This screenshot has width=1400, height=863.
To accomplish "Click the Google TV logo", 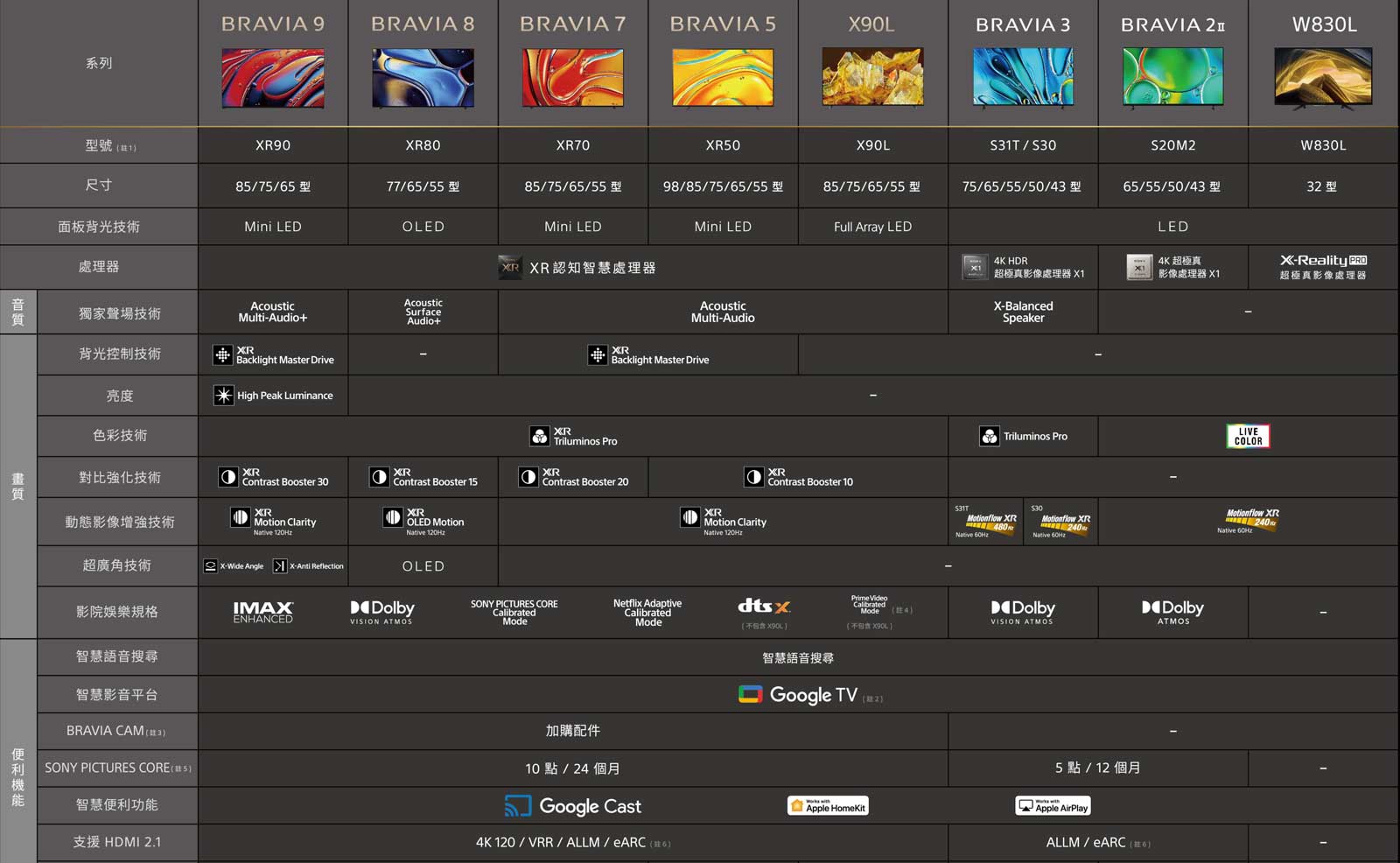I will 798,695.
